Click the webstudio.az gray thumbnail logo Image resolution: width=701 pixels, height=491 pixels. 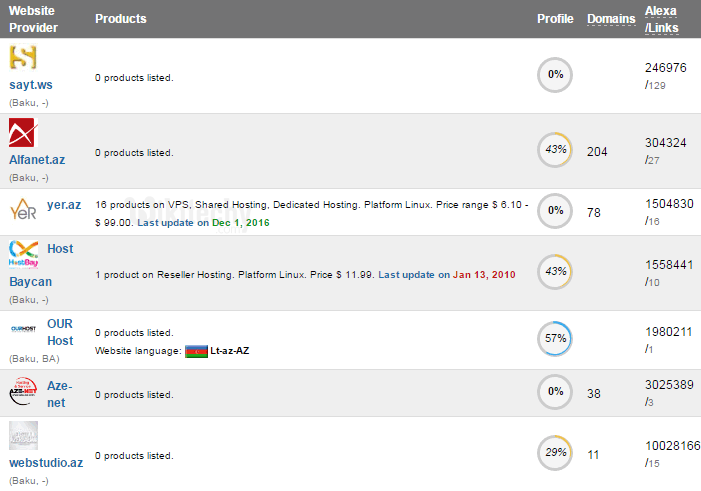(x=23, y=435)
